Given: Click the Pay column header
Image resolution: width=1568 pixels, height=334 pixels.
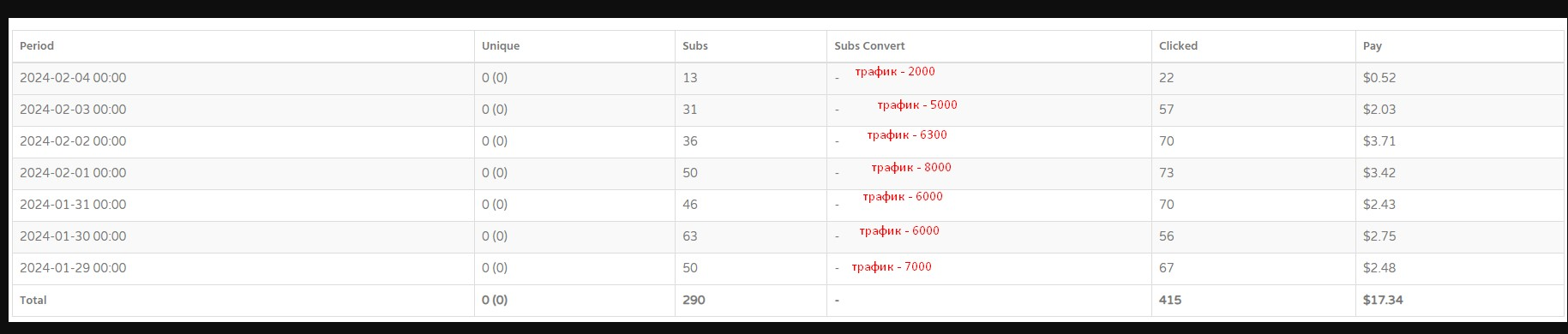Looking at the screenshot, I should (x=1373, y=46).
